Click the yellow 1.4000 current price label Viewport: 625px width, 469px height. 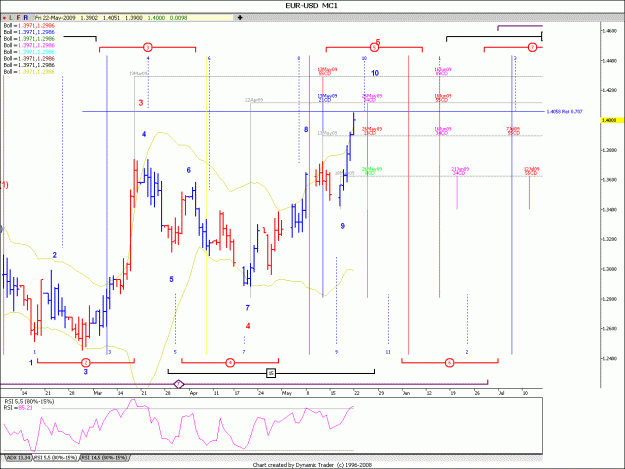tap(612, 120)
